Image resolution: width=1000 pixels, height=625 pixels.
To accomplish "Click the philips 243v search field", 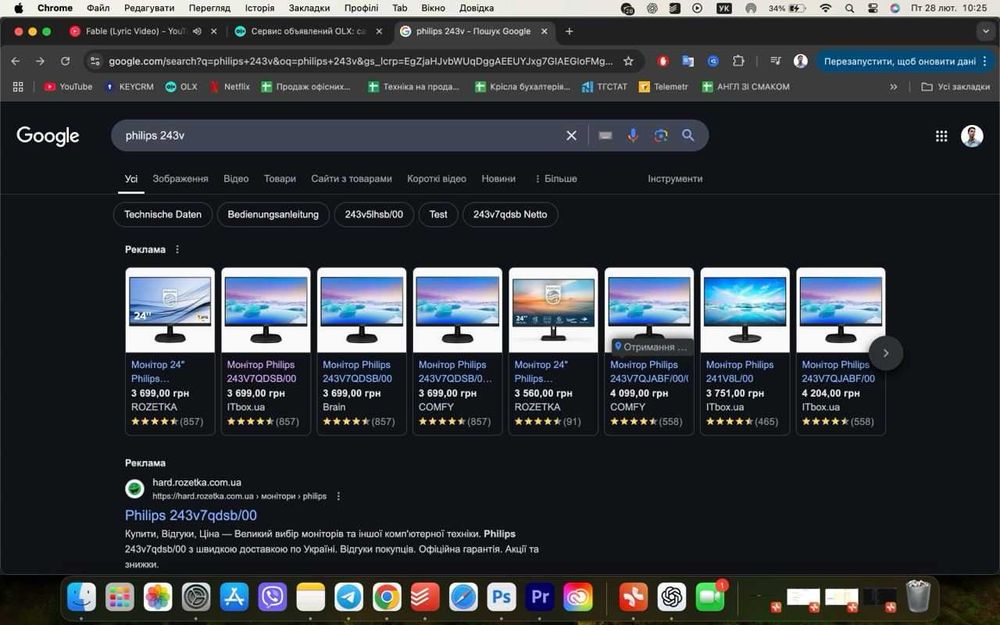I will pos(341,135).
